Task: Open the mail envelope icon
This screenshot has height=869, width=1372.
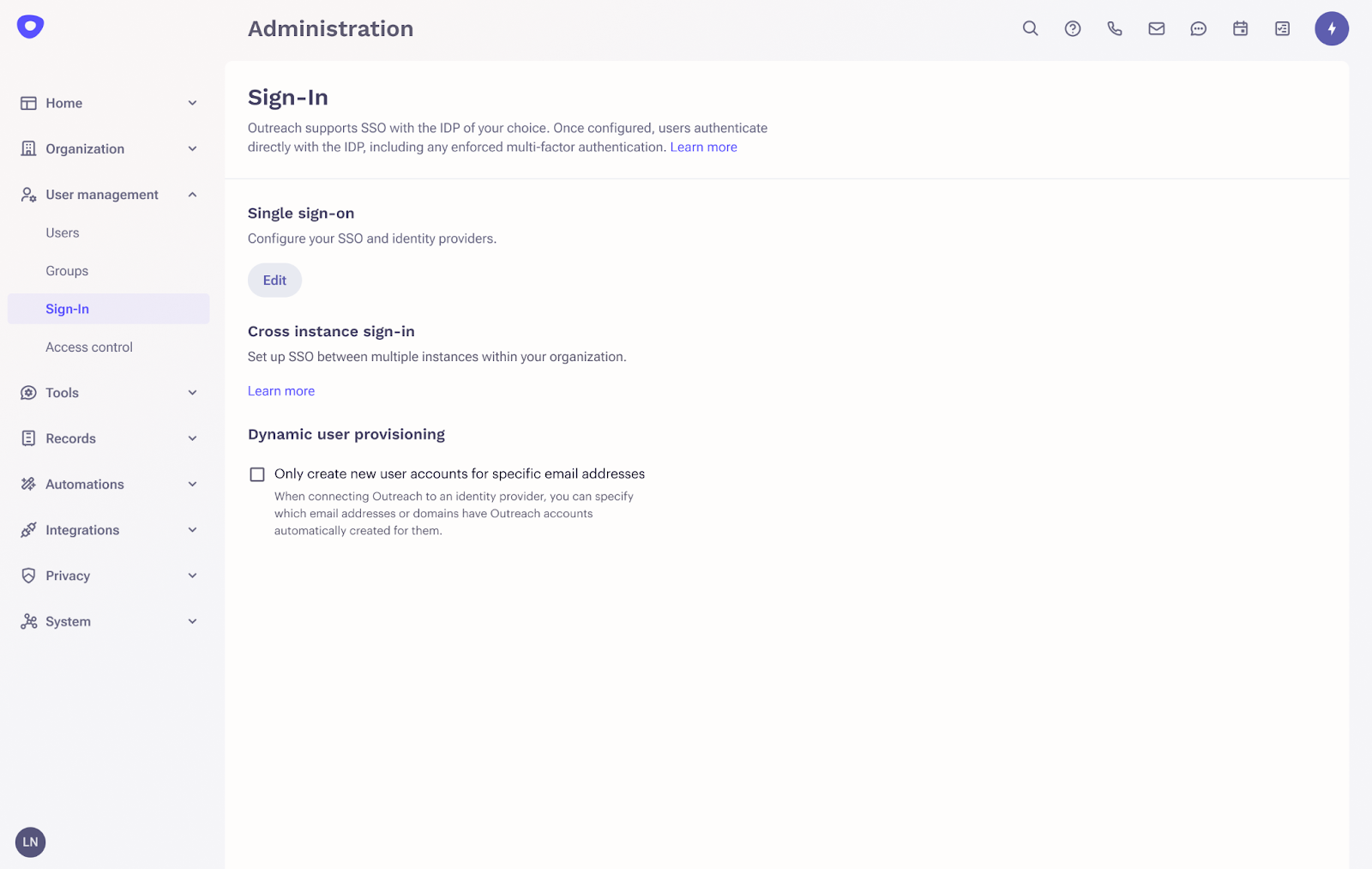Action: pyautogui.click(x=1156, y=28)
